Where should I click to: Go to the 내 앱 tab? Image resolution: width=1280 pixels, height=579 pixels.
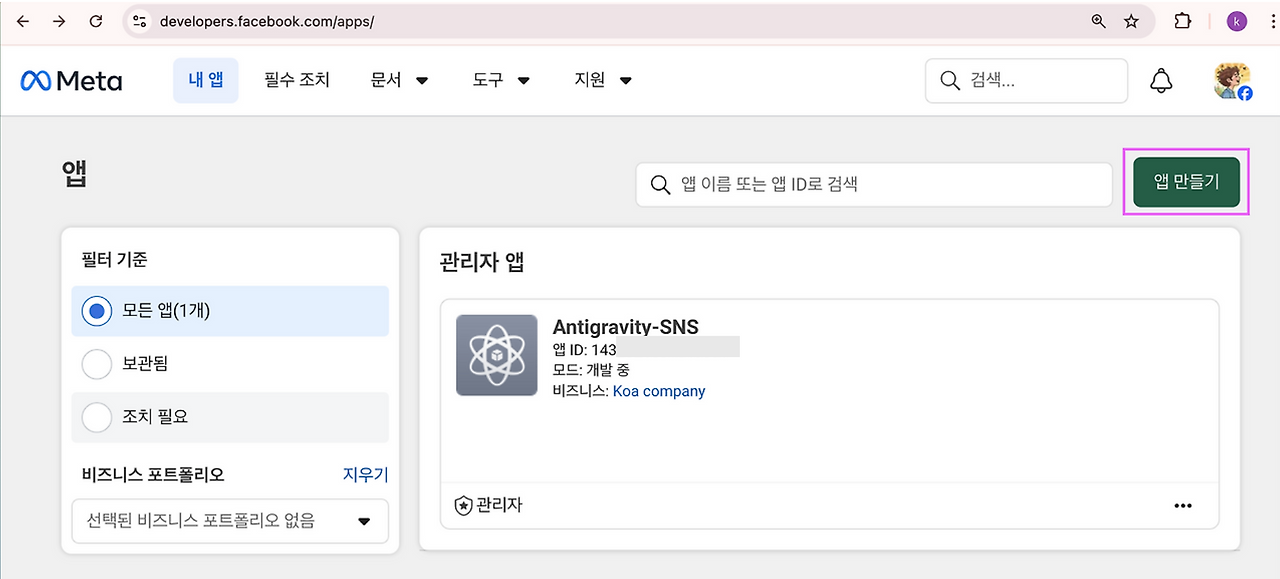tap(206, 80)
